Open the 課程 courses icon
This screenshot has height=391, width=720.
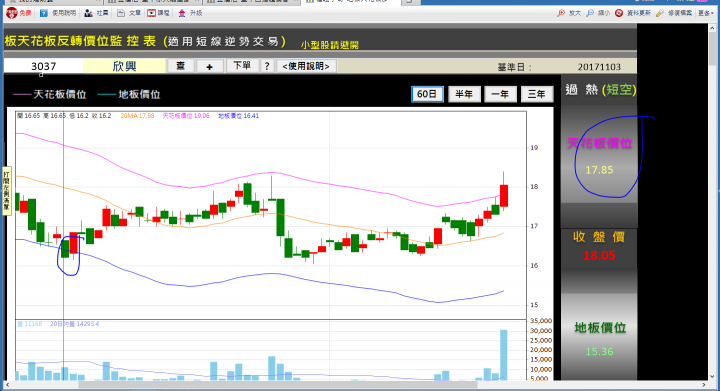[152, 13]
